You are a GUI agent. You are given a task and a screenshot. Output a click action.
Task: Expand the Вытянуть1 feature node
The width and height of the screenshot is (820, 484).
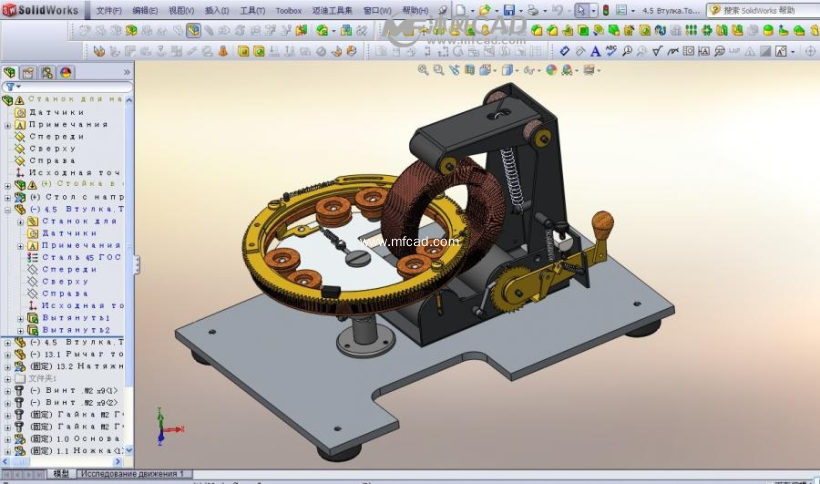pos(21,318)
